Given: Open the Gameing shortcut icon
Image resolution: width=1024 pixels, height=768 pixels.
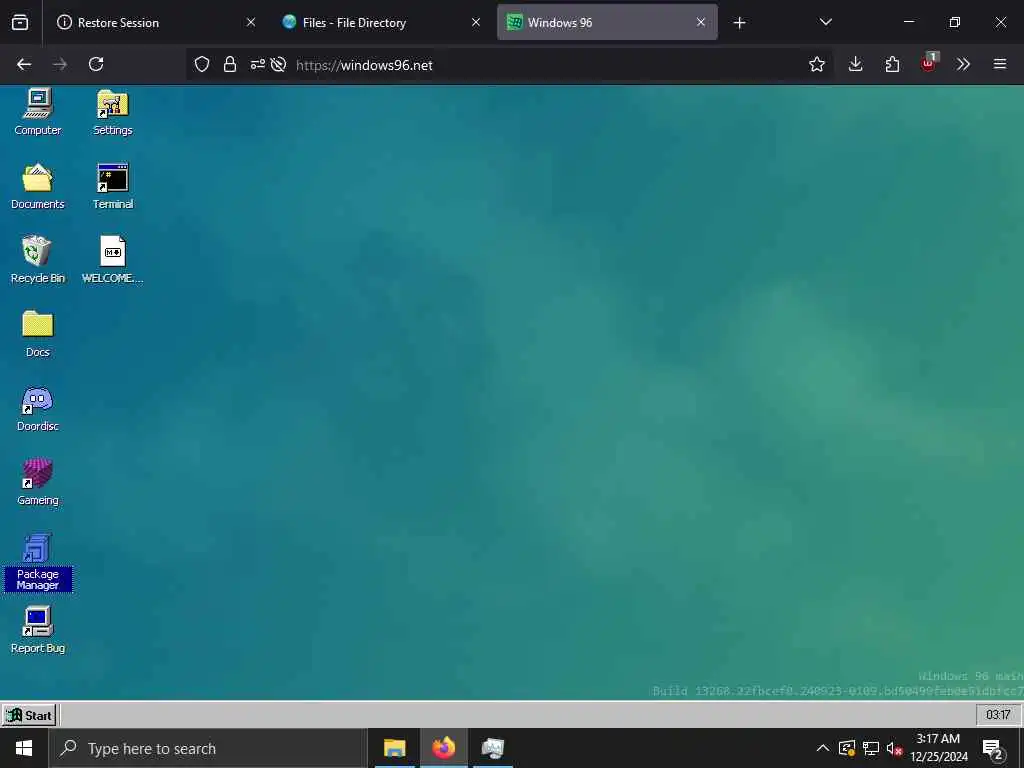Looking at the screenshot, I should click(x=37, y=481).
